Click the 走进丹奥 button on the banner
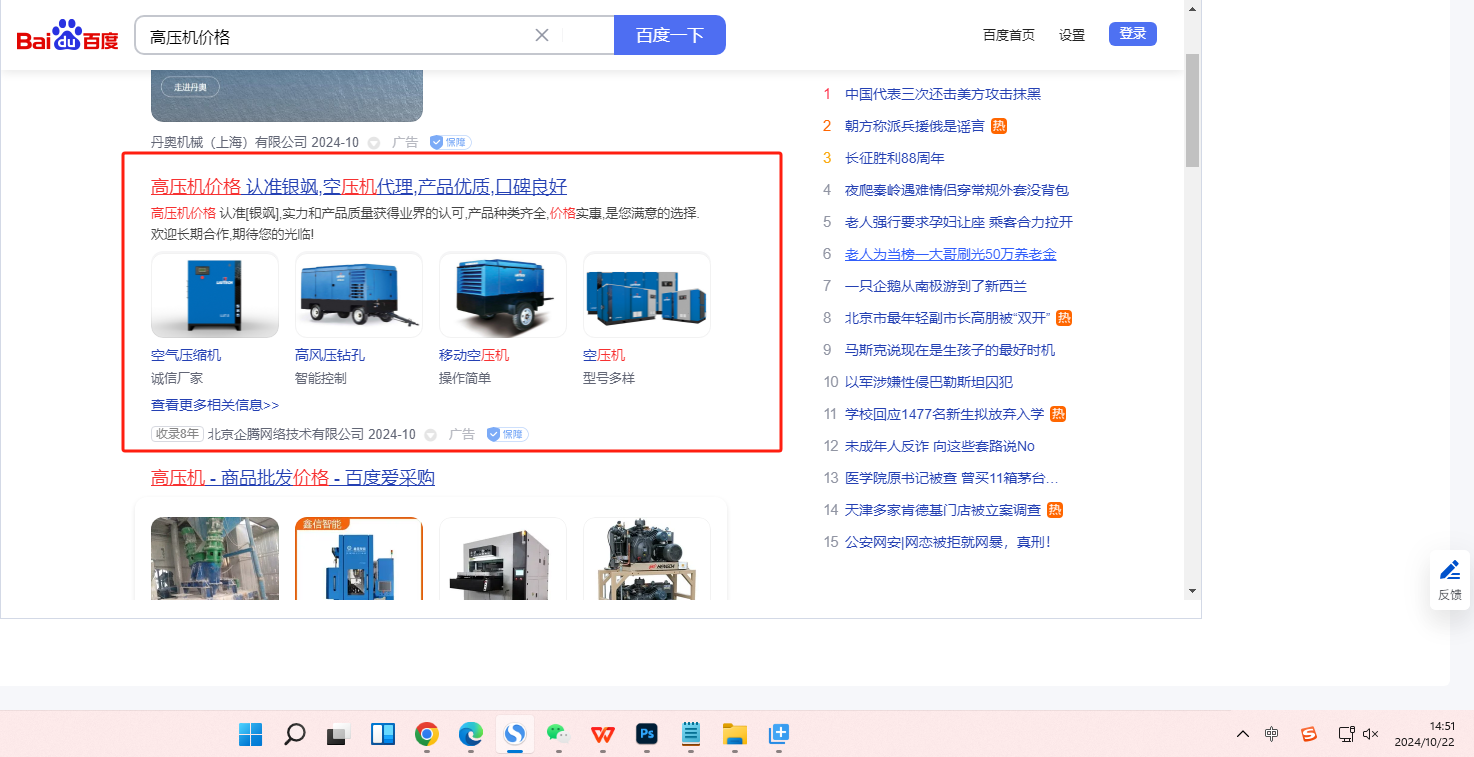The image size is (1474, 757). coord(190,87)
